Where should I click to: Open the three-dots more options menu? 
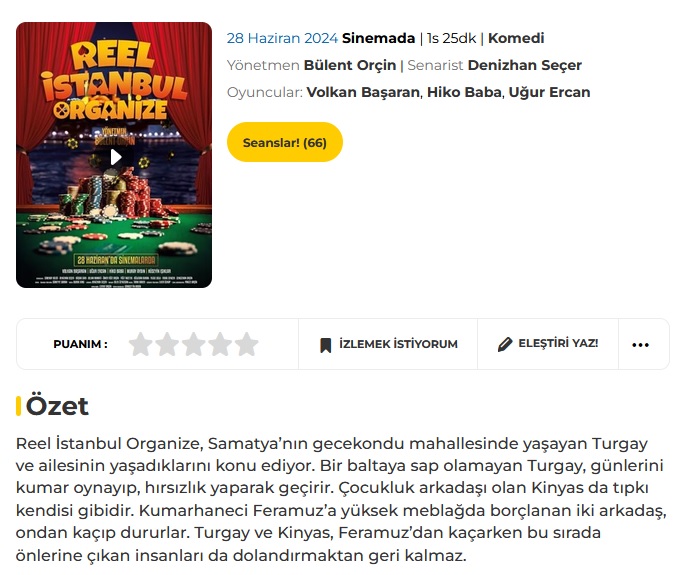click(640, 345)
